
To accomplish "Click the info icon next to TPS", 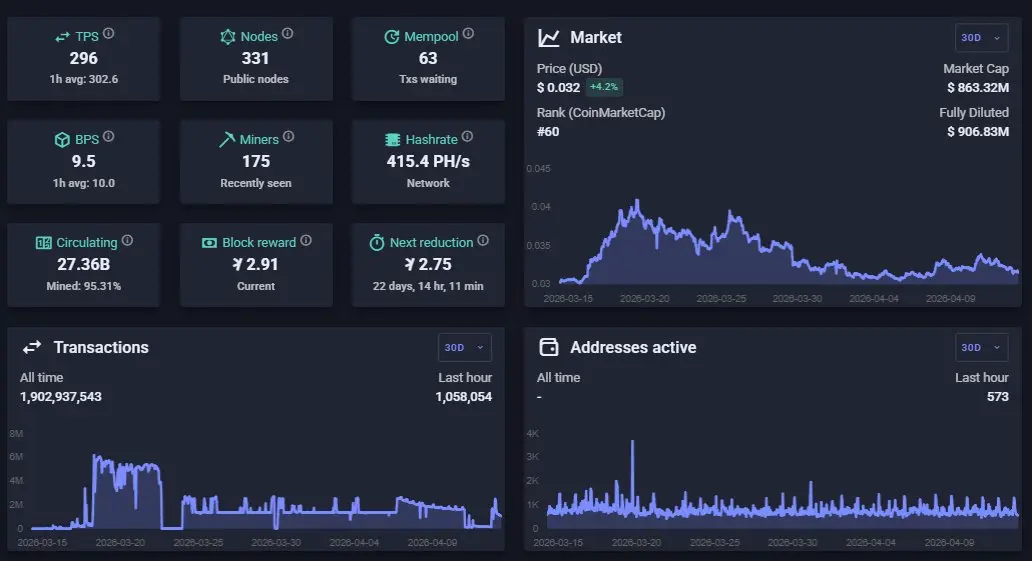I will [109, 33].
